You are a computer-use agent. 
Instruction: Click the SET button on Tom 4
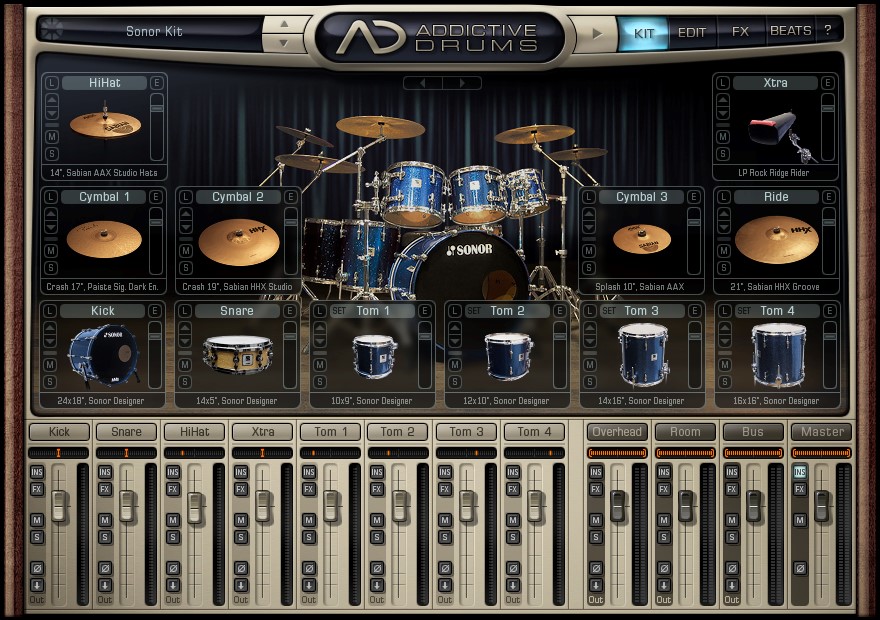point(744,311)
